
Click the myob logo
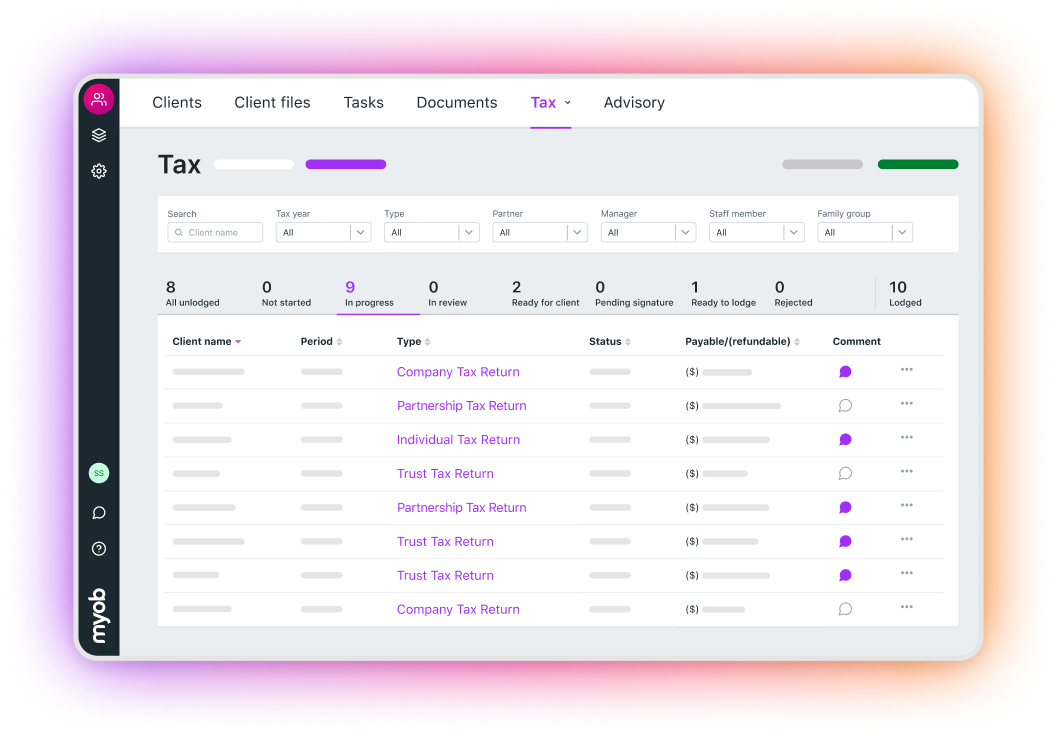[x=98, y=615]
